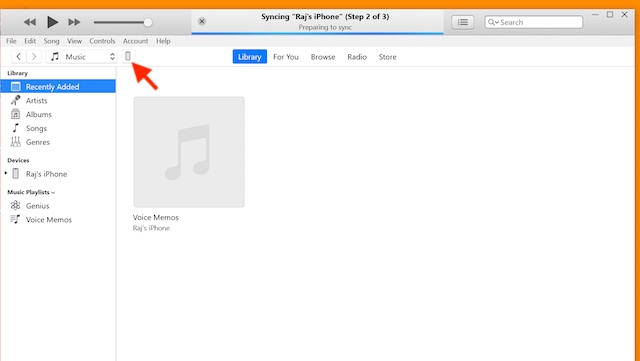Image resolution: width=640 pixels, height=361 pixels.
Task: Click the Recently Added calendar icon
Action: 16,87
